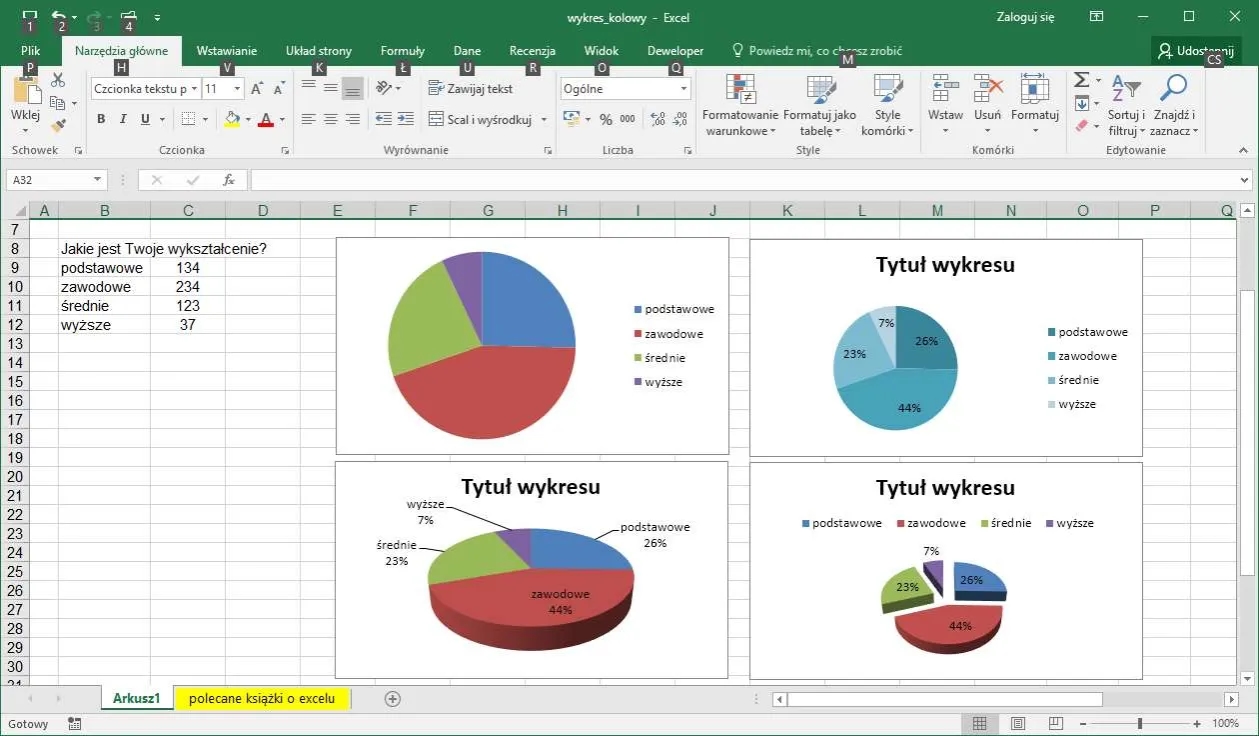1259x736 pixels.
Task: Click the Formatowanie warunkowe icon
Action: point(740,105)
